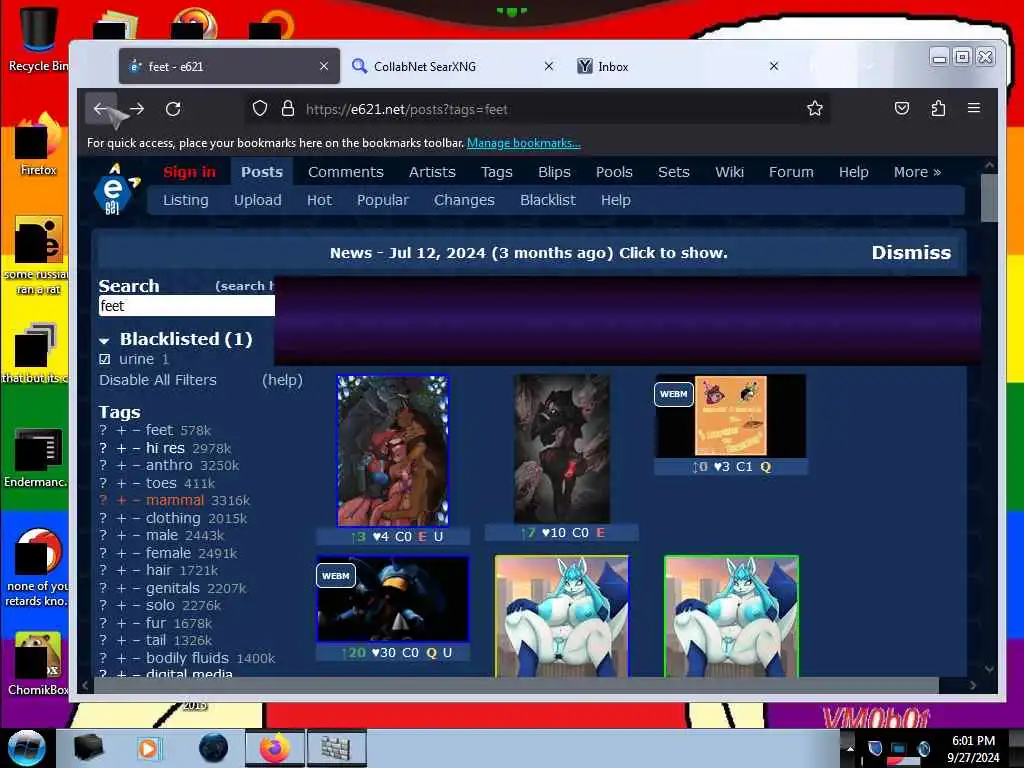Click the Firefox taskbar button

pos(275,748)
